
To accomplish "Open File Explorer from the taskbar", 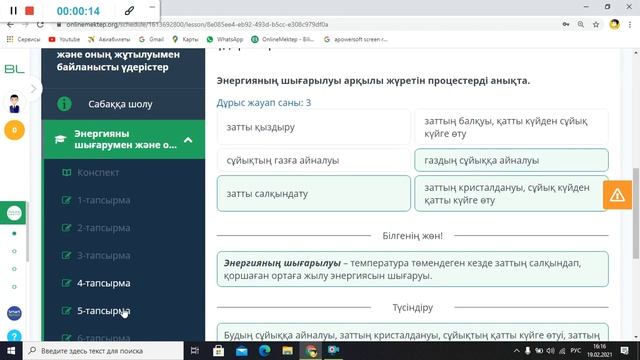I will pos(287,351).
